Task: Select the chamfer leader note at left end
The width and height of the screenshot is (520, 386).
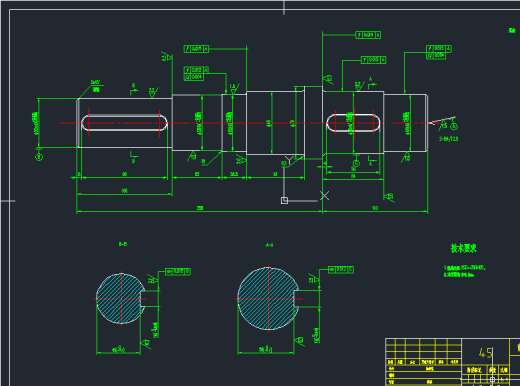Action: point(95,86)
